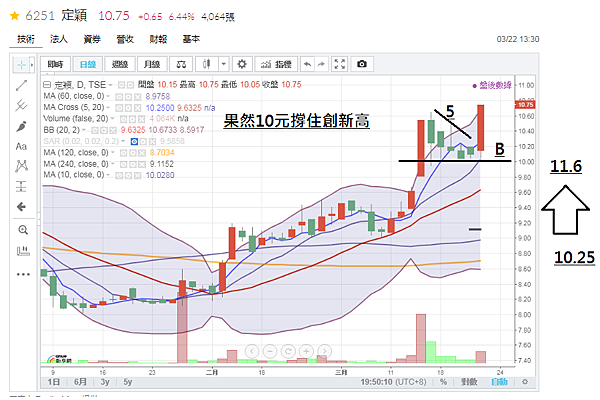The image size is (600, 400).
Task: Set range to 5y in bottom bar
Action: 128,382
